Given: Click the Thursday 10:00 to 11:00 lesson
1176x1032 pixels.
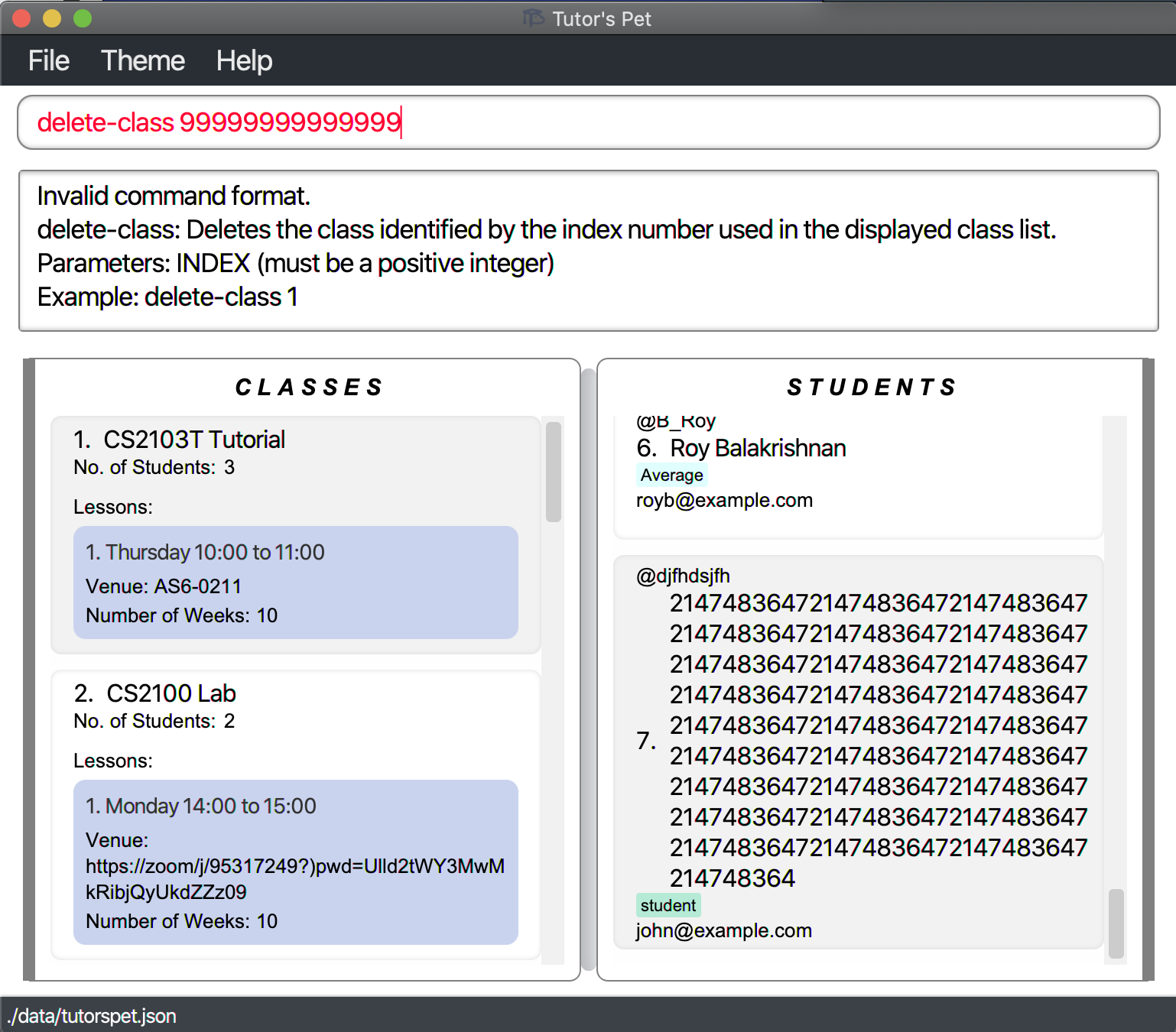Looking at the screenshot, I should [x=296, y=583].
